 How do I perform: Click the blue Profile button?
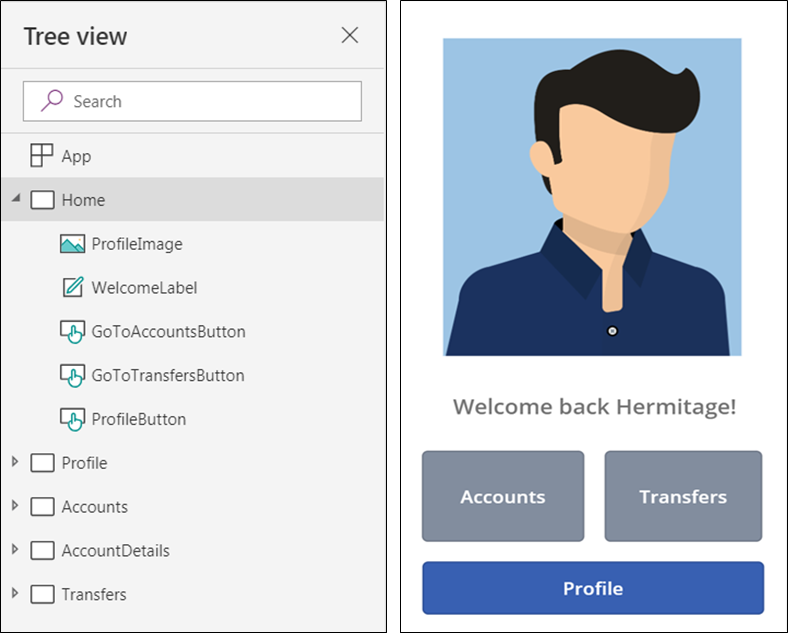point(593,588)
